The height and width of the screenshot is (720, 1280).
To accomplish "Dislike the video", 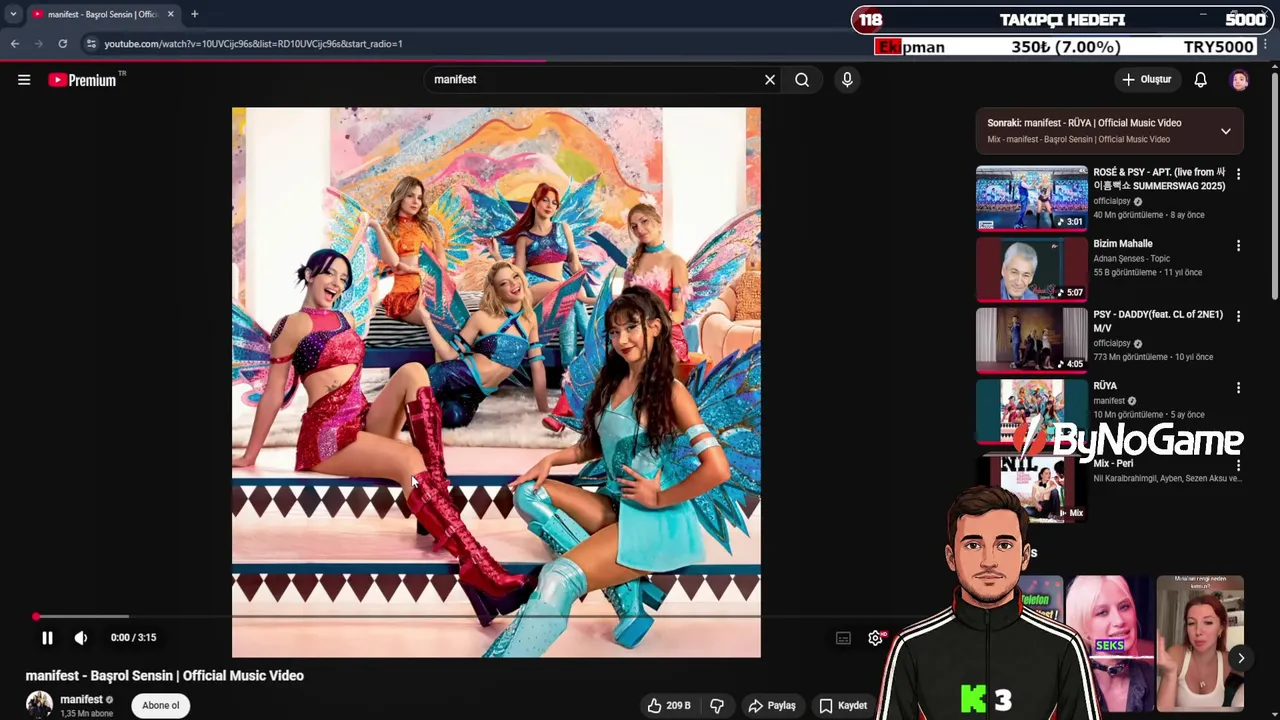I will point(717,705).
